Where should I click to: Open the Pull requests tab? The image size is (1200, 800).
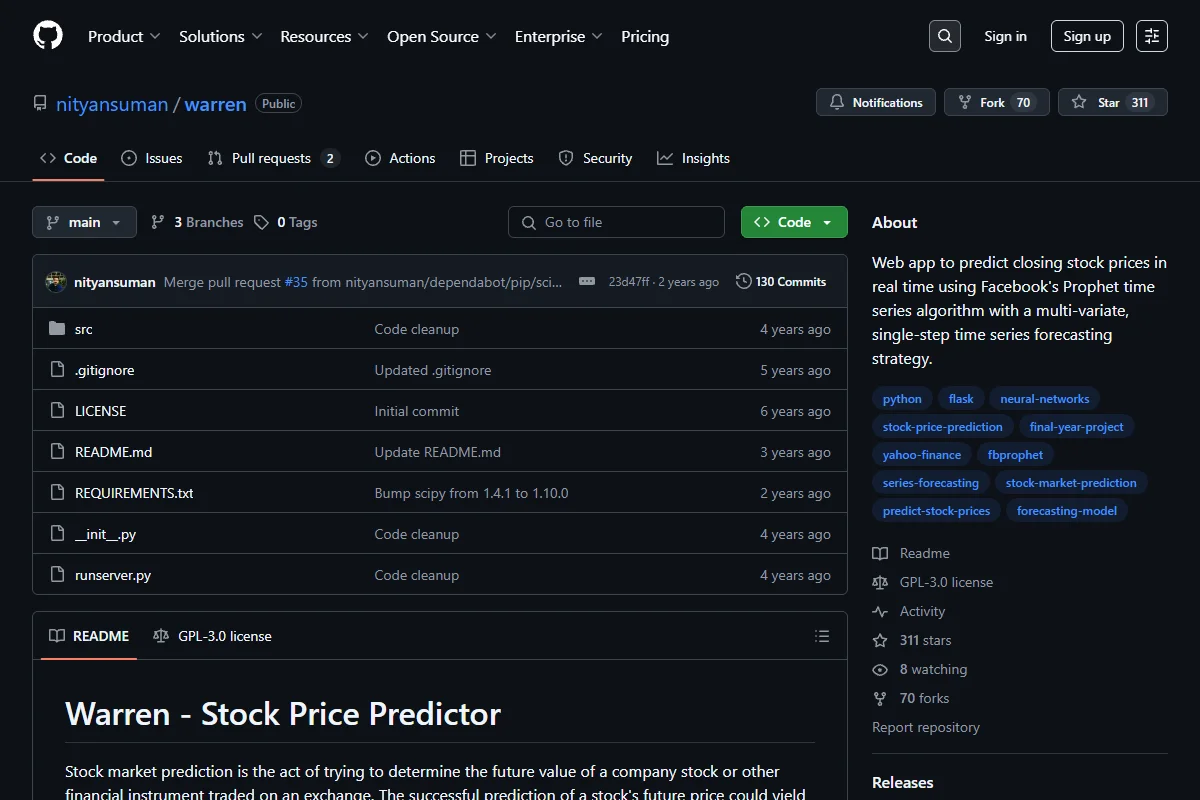coord(274,158)
